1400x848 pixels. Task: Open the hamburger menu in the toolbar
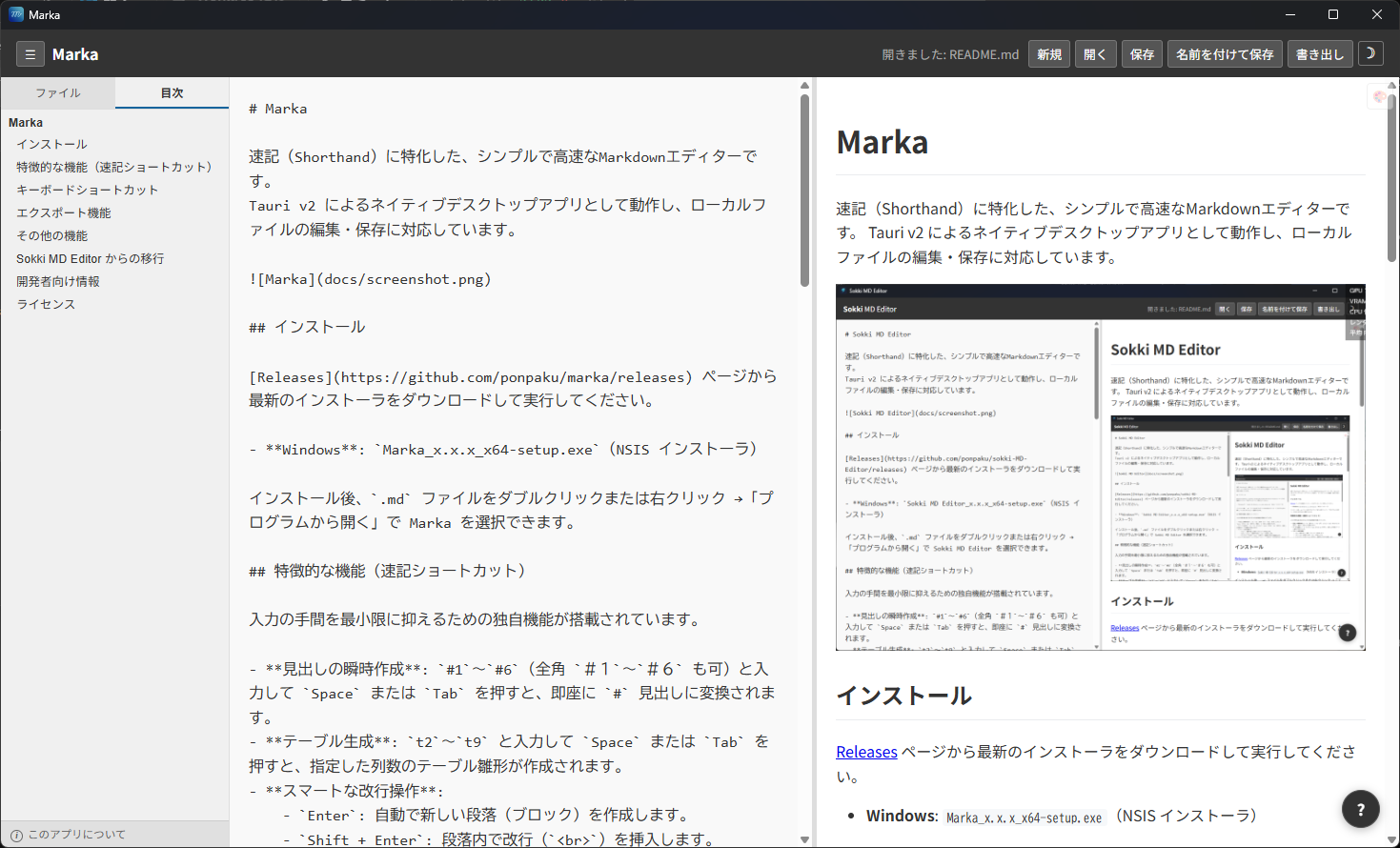30,53
